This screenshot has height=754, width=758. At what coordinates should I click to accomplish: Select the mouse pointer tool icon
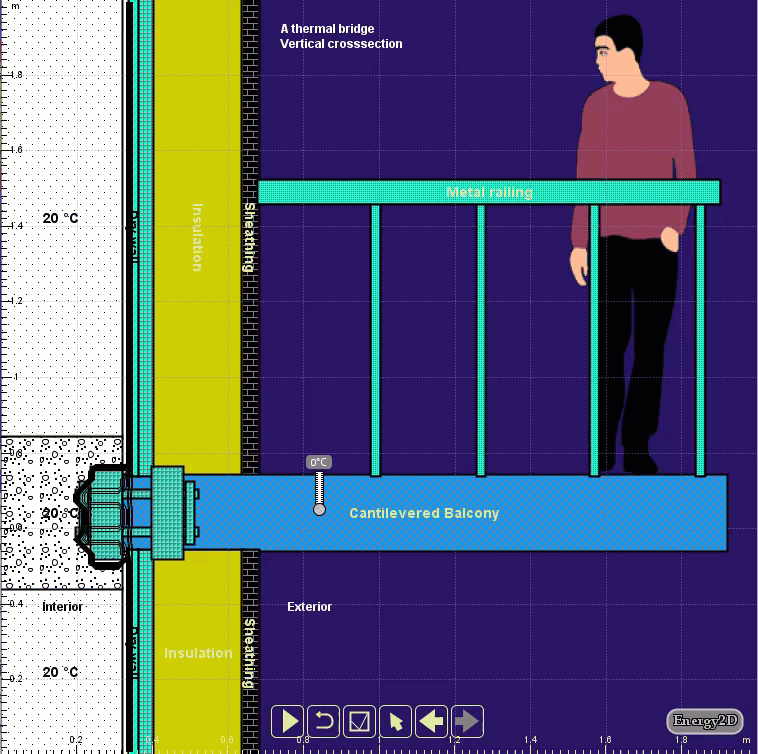[396, 721]
